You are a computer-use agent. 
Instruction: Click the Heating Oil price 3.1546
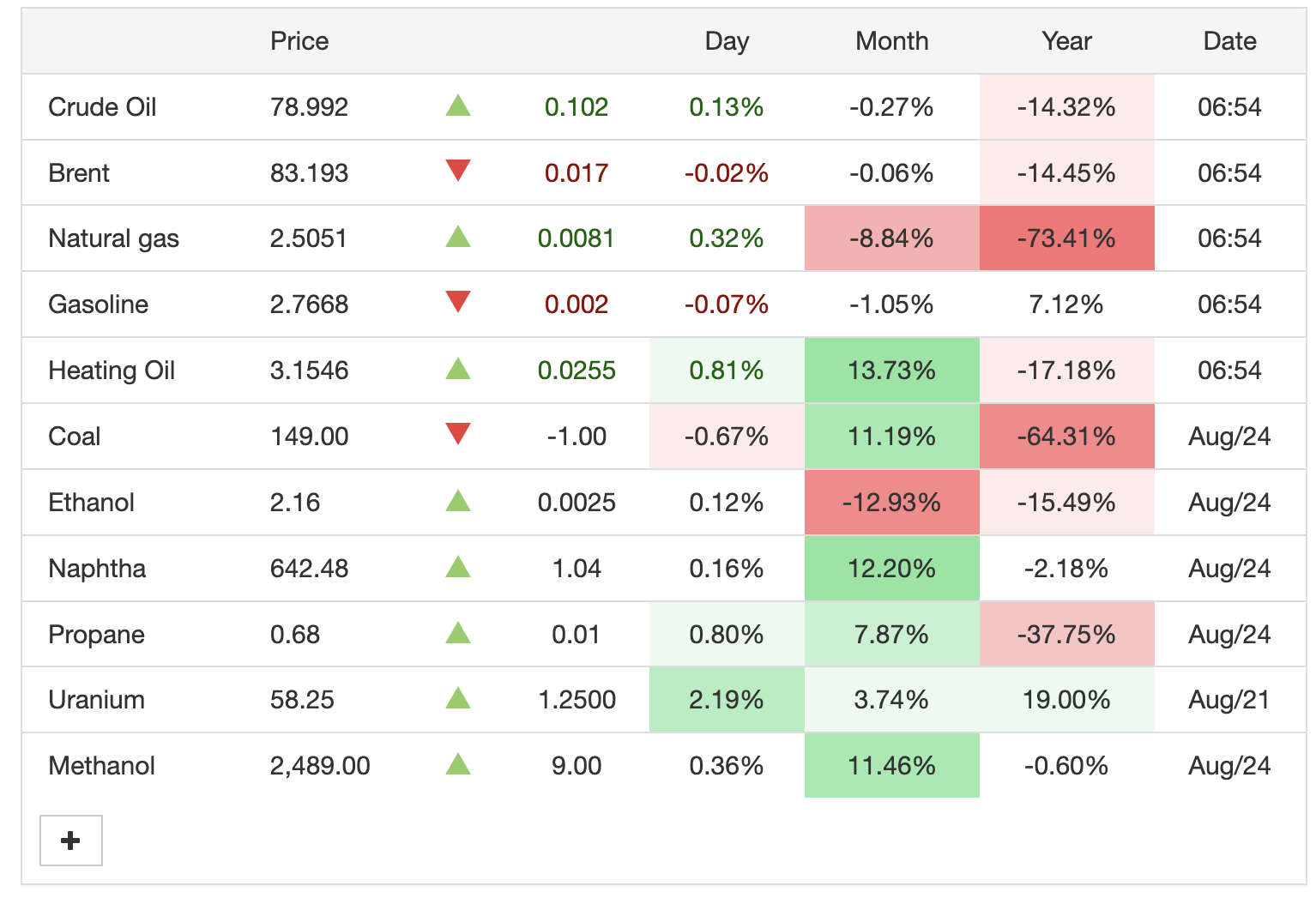tap(309, 371)
